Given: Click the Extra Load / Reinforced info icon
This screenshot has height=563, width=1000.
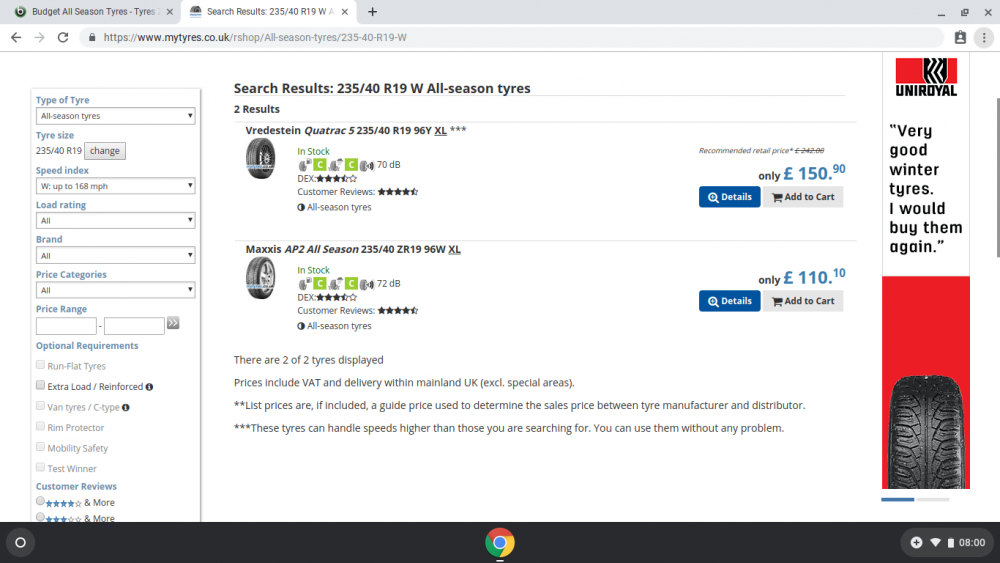Looking at the screenshot, I should (149, 387).
